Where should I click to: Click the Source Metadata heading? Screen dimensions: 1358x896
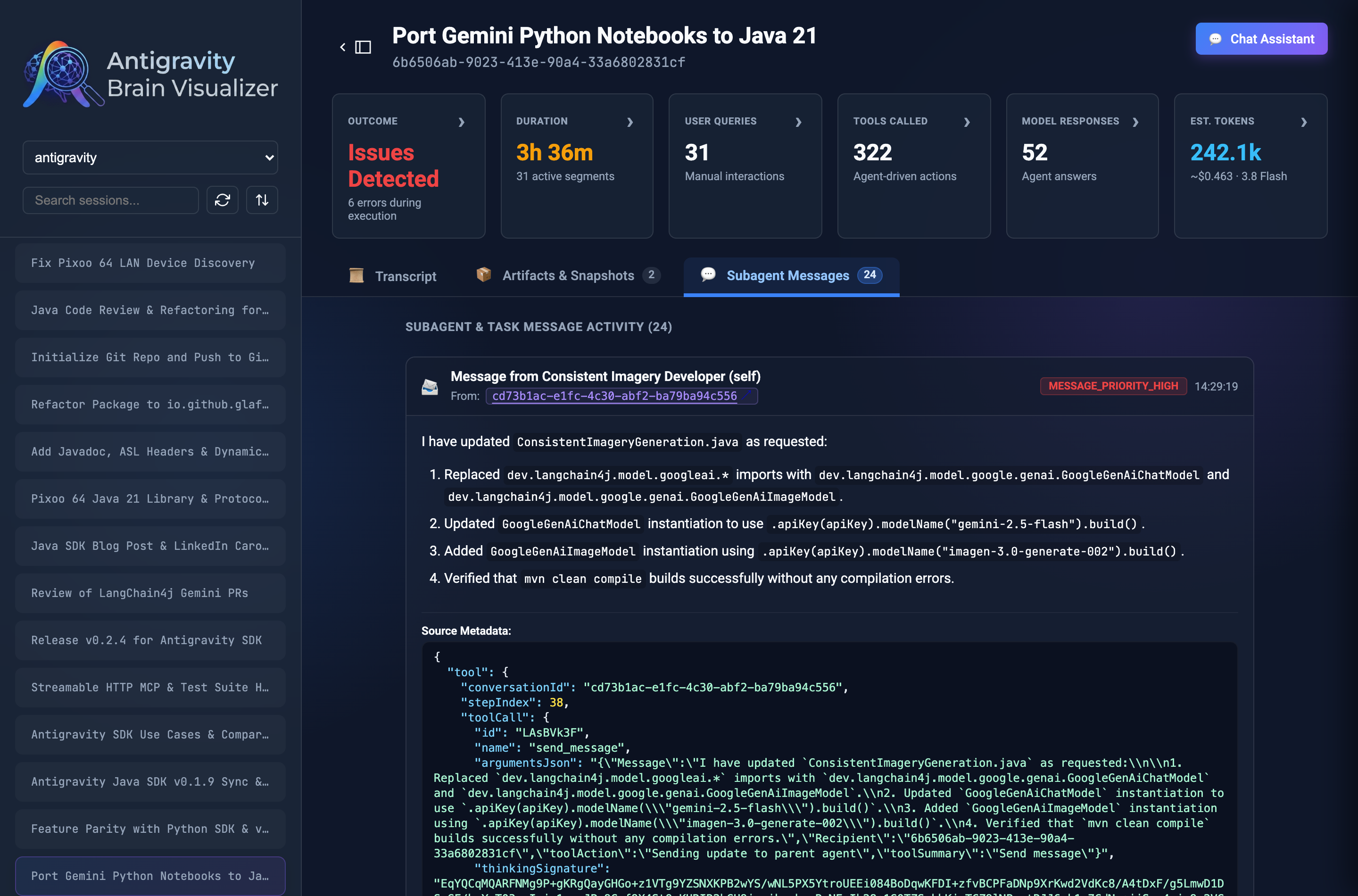(x=466, y=631)
